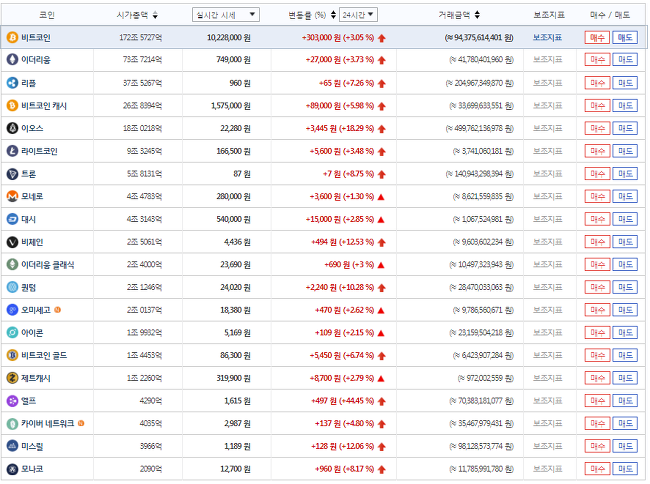
Task: Click buy (매수) button for 라이트코인
Action: 597,151
